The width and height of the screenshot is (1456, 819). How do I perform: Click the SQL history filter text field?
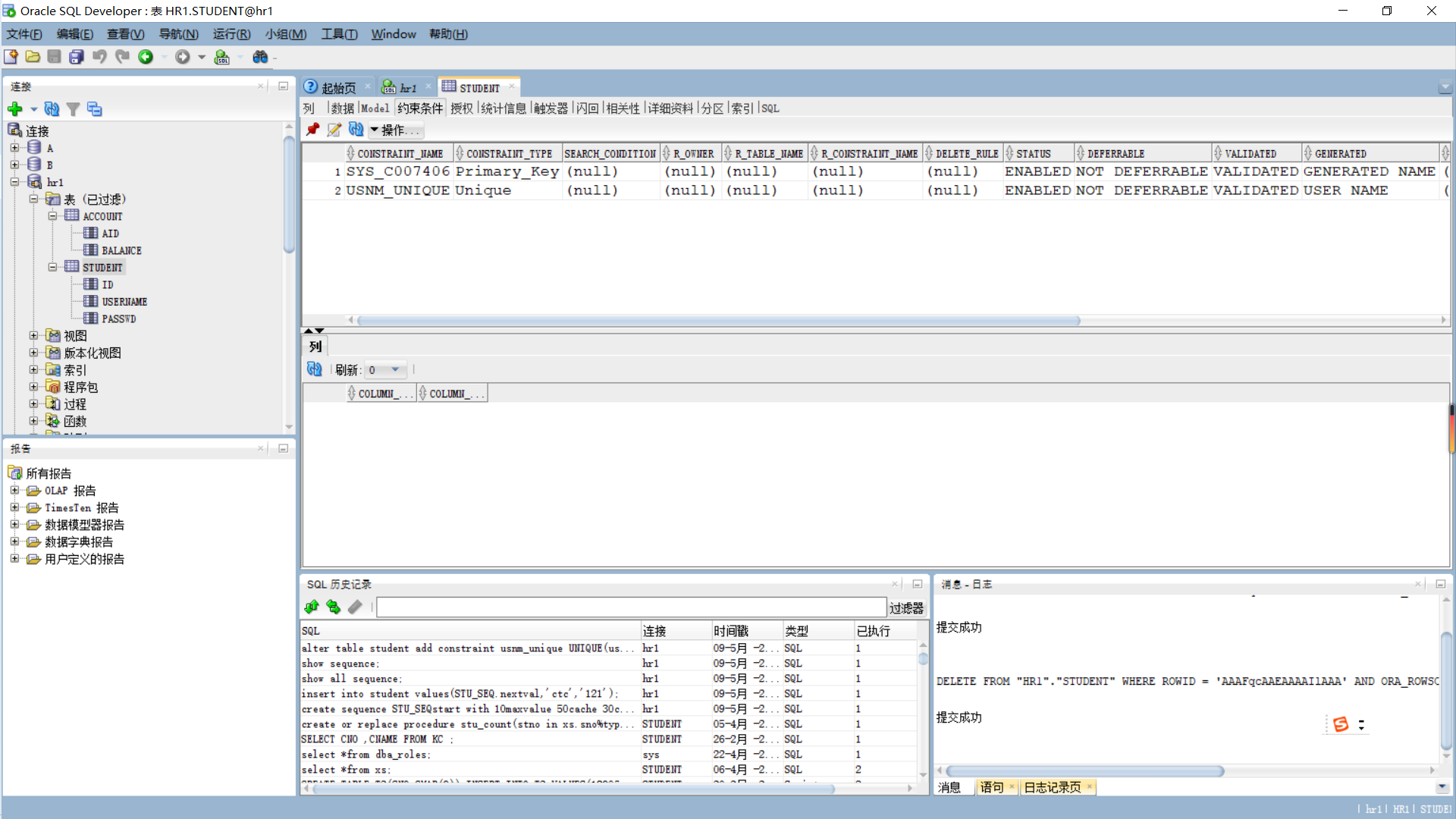coord(631,607)
